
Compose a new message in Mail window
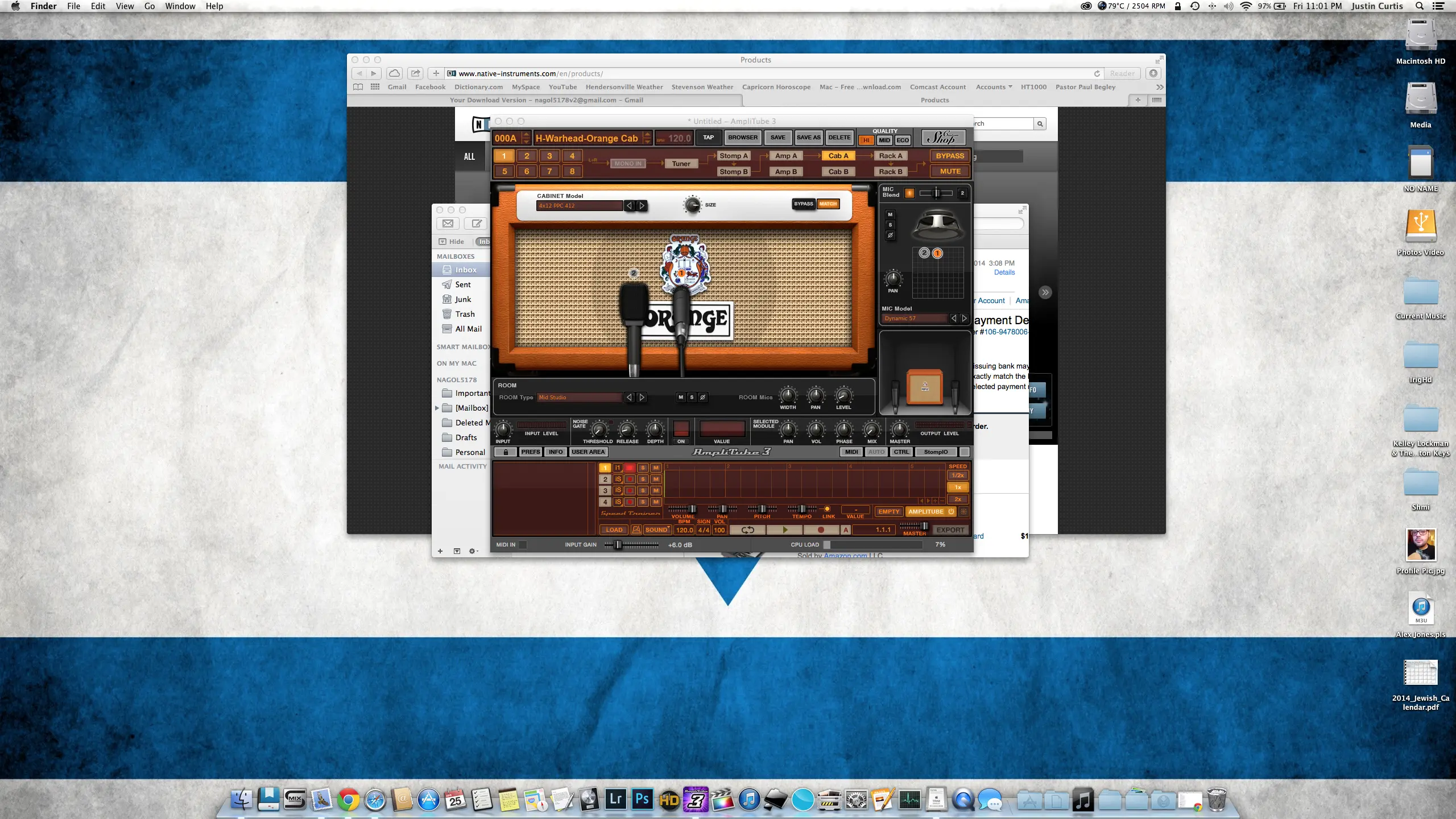point(477,224)
